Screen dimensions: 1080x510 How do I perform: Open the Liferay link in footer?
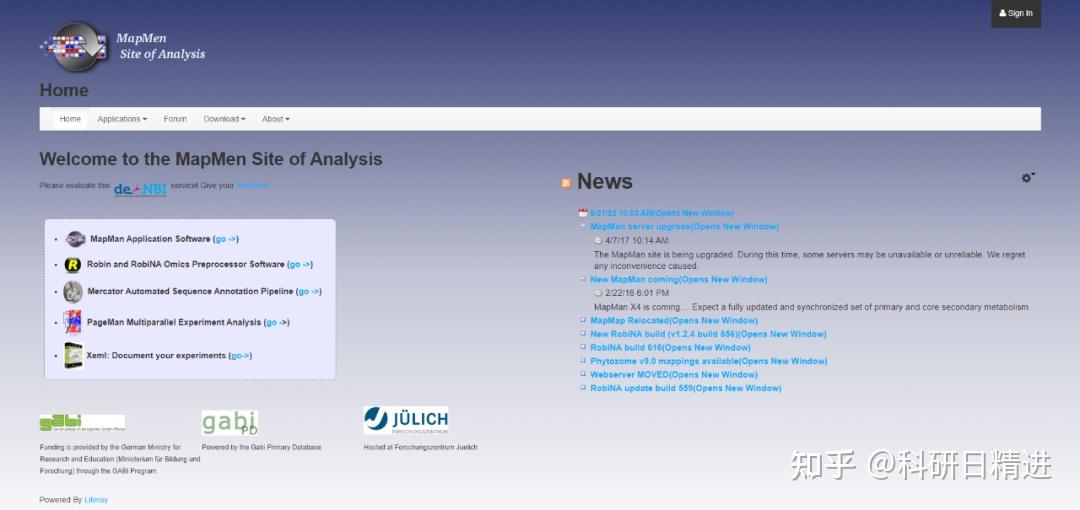coord(96,500)
